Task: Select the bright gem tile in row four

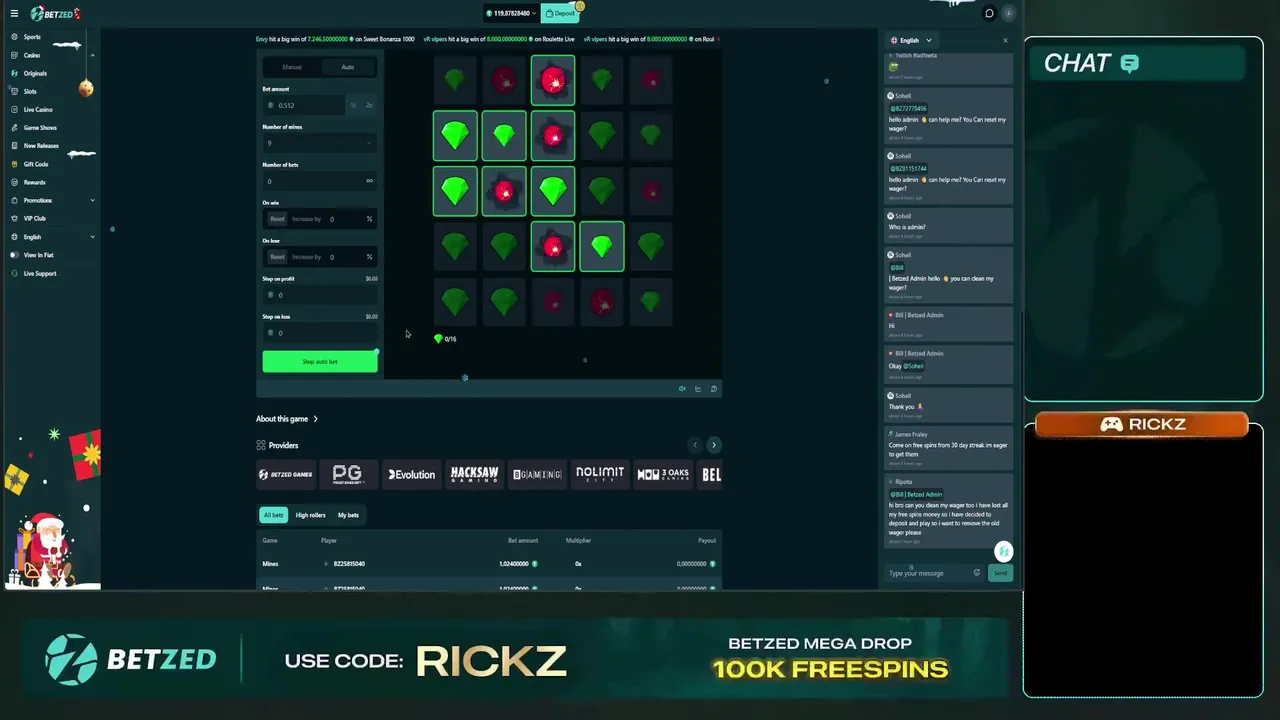Action: click(601, 246)
